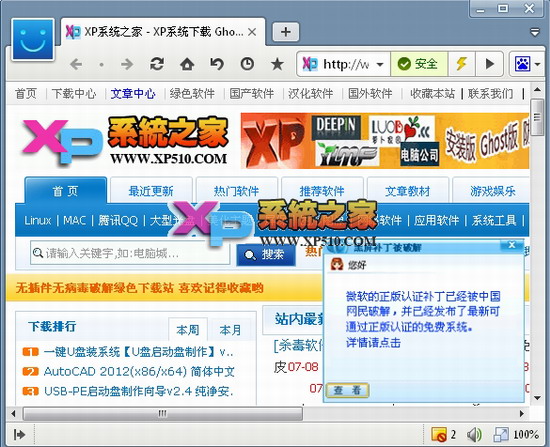
Task: Open browsing history clock icon
Action: coord(247,64)
